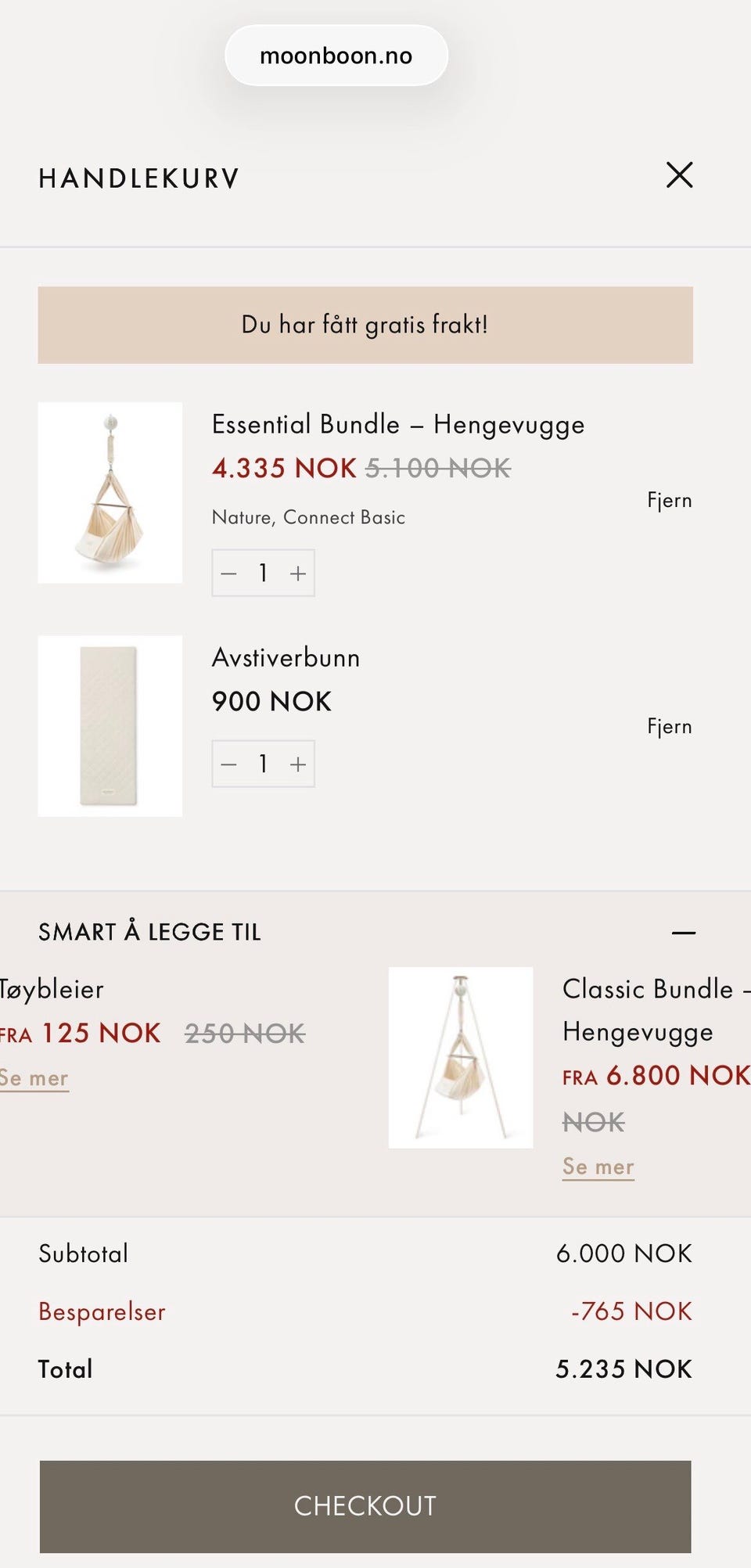The image size is (751, 1568).
Task: Open the Classic Bundle Hengevugge thumbnail
Action: pyautogui.click(x=461, y=1058)
